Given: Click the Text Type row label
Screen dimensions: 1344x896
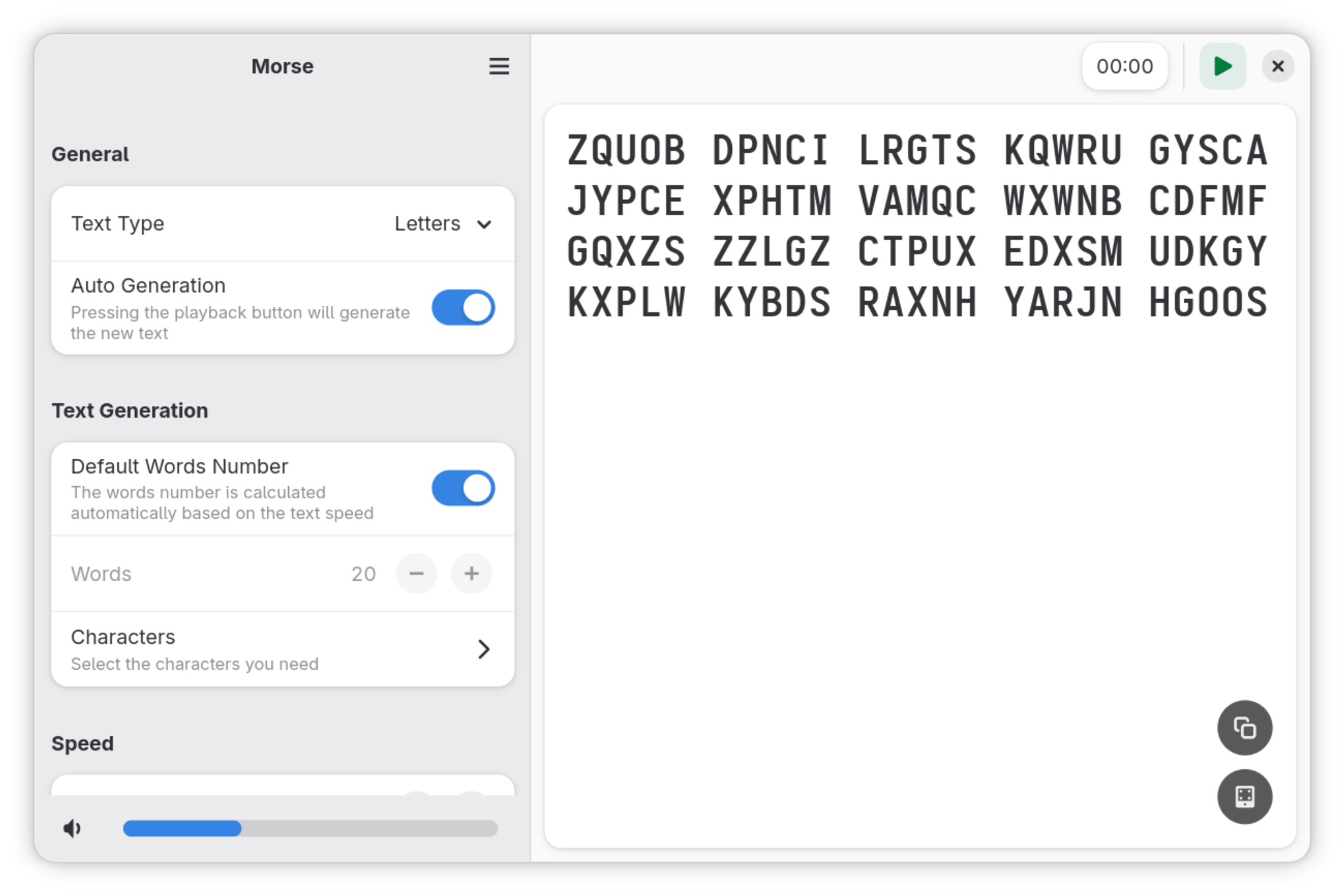Looking at the screenshot, I should (118, 223).
